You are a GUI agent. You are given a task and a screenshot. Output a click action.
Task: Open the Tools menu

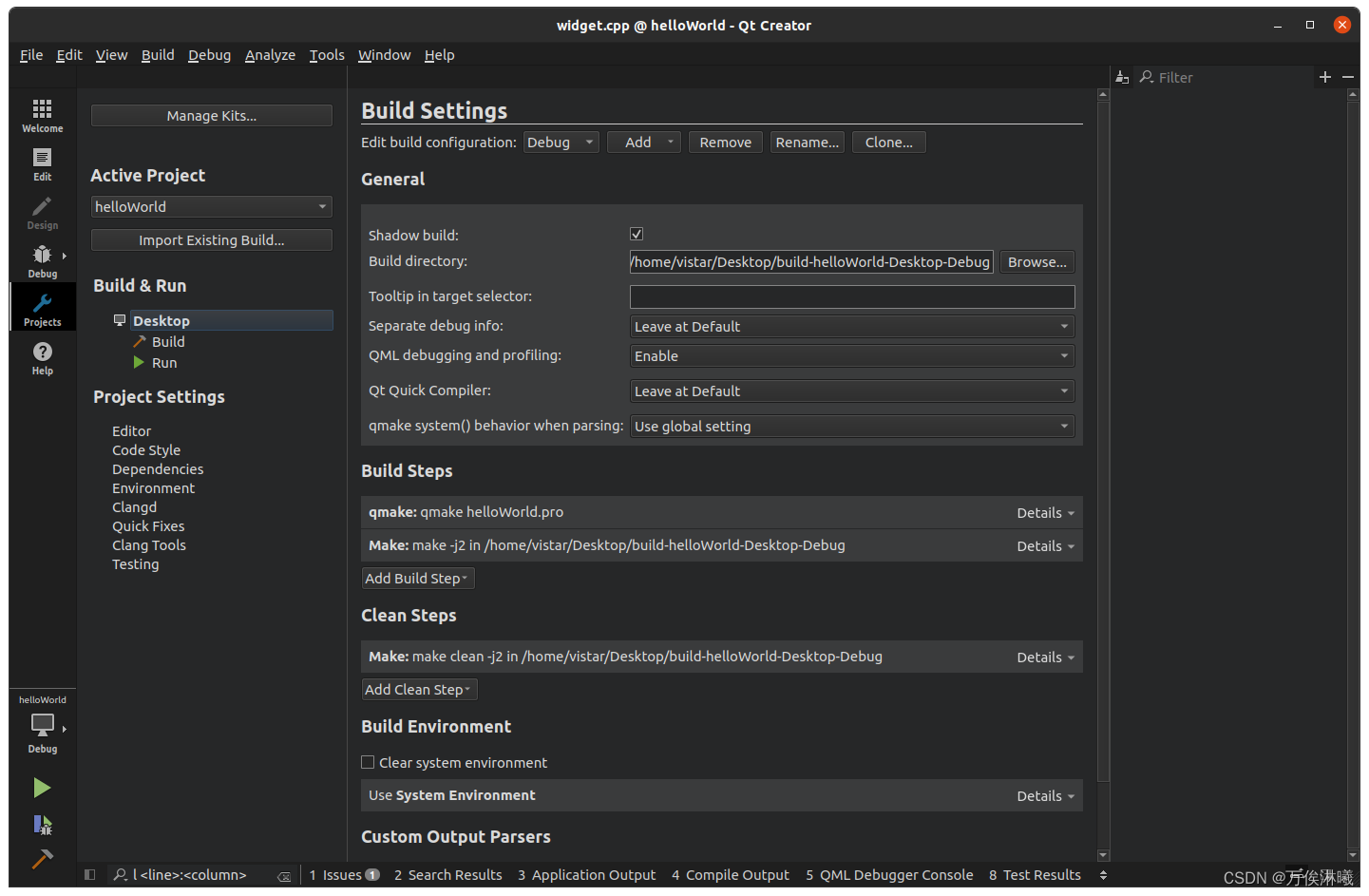[327, 55]
